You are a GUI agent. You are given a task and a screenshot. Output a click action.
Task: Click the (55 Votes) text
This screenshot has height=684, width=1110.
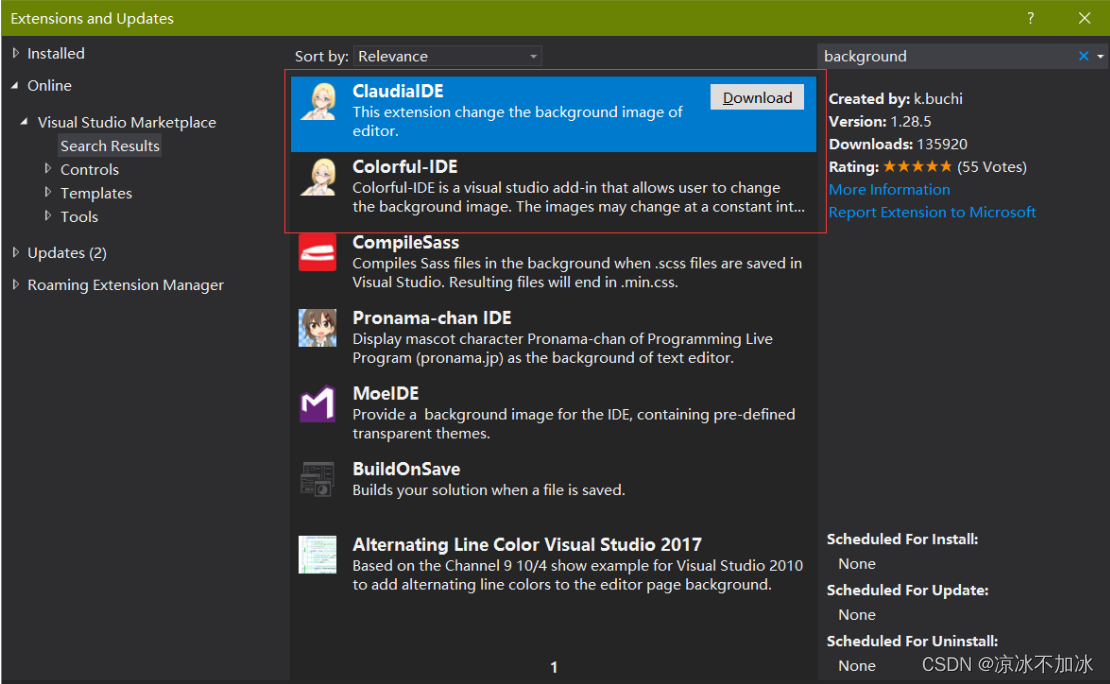pos(991,166)
